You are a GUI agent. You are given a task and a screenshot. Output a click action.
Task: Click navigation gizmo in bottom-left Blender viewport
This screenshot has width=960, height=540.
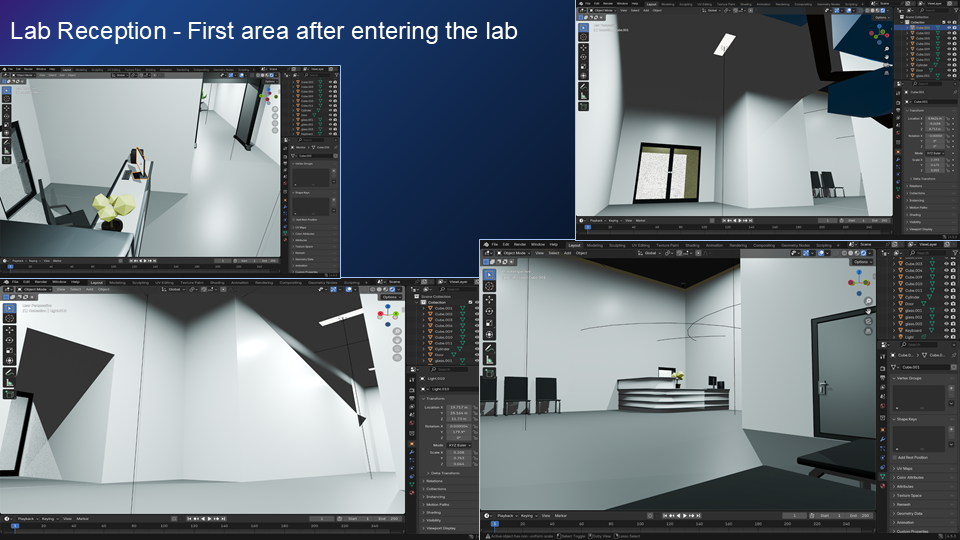[388, 315]
